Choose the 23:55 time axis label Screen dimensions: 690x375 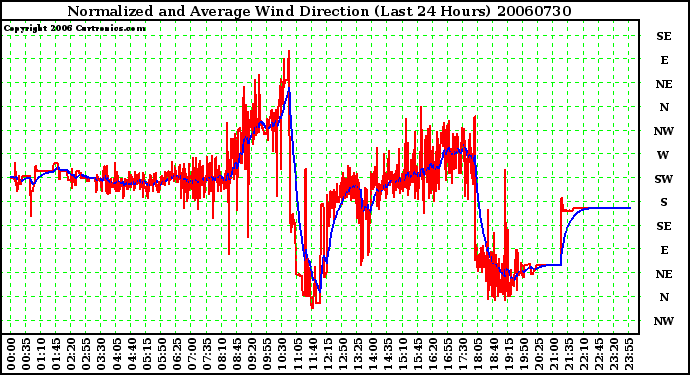coord(629,354)
